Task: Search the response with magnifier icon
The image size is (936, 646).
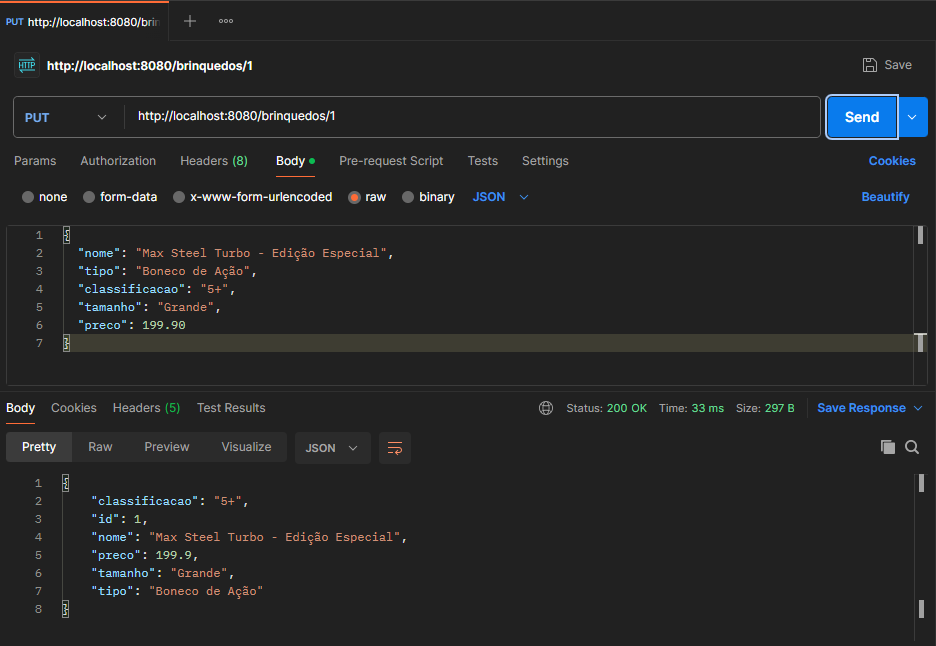Action: coord(912,447)
